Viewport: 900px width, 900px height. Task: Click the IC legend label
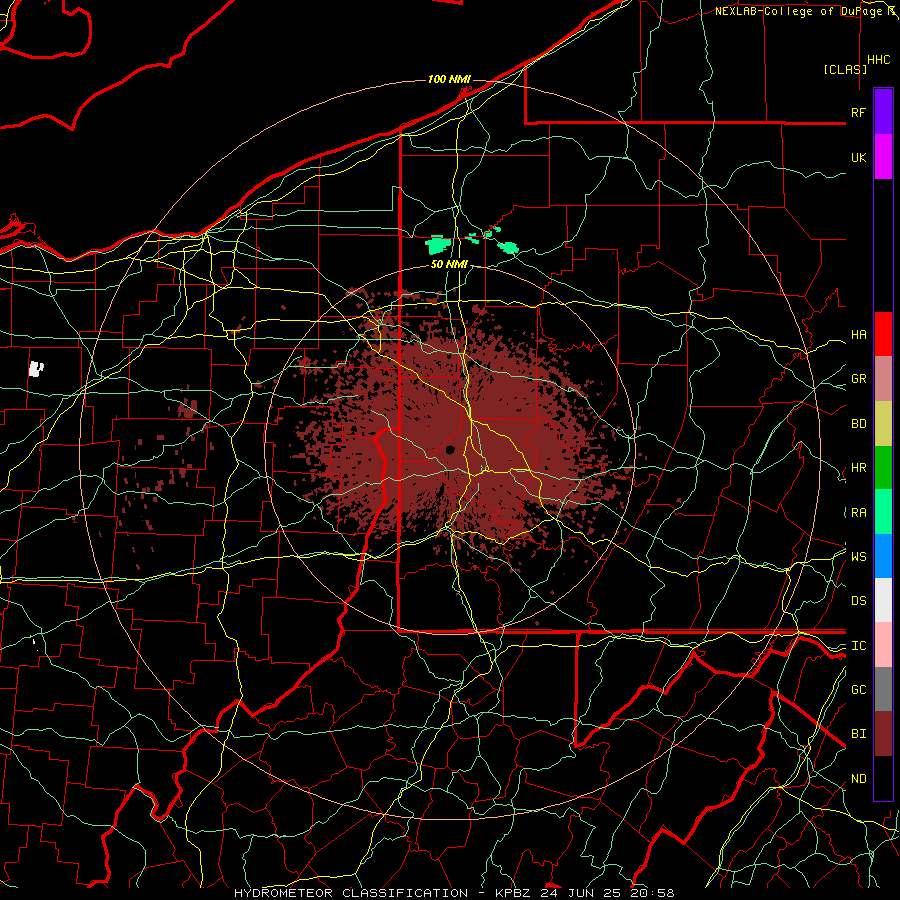pyautogui.click(x=859, y=646)
